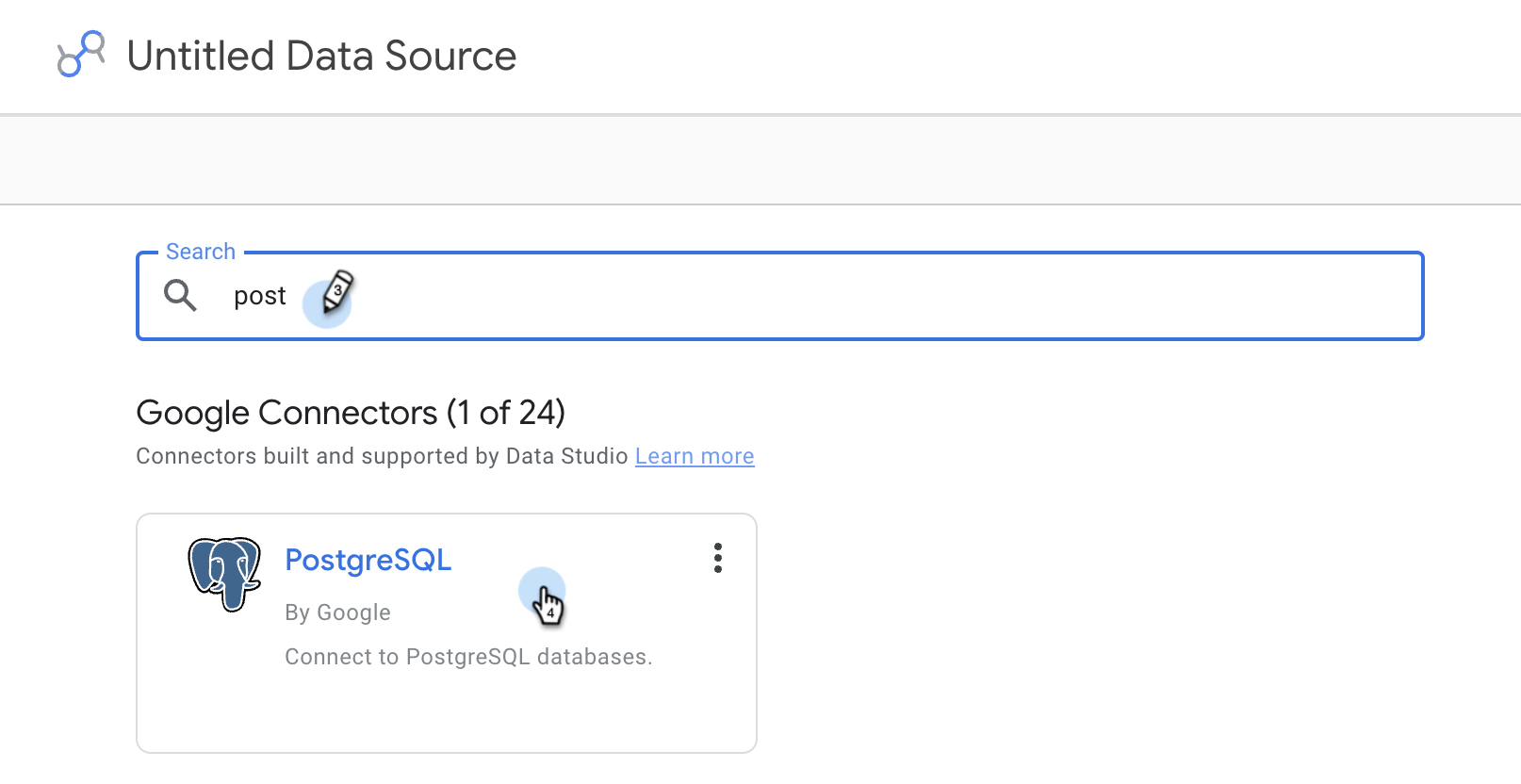1521x784 pixels.
Task: Click the search magnifier icon
Action: (180, 295)
